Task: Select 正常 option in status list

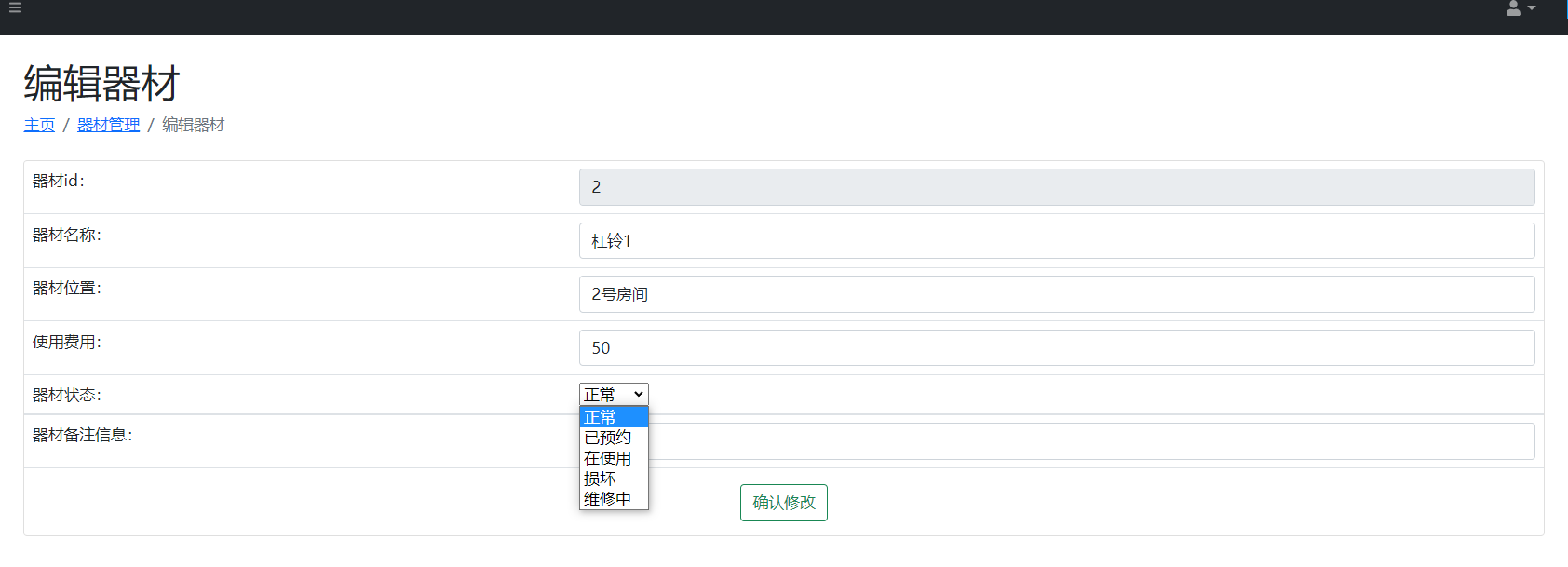Action: [613, 417]
